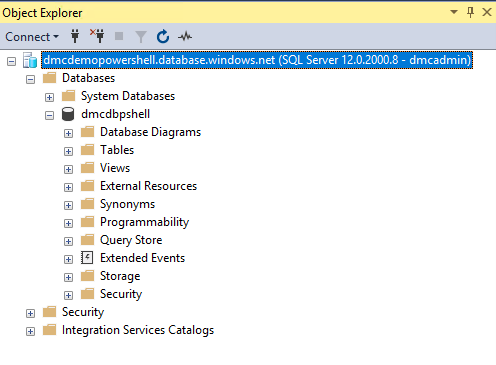The width and height of the screenshot is (496, 365).
Task: Select the server node dmcdemopowershell.database.windows.net
Action: 257,60
